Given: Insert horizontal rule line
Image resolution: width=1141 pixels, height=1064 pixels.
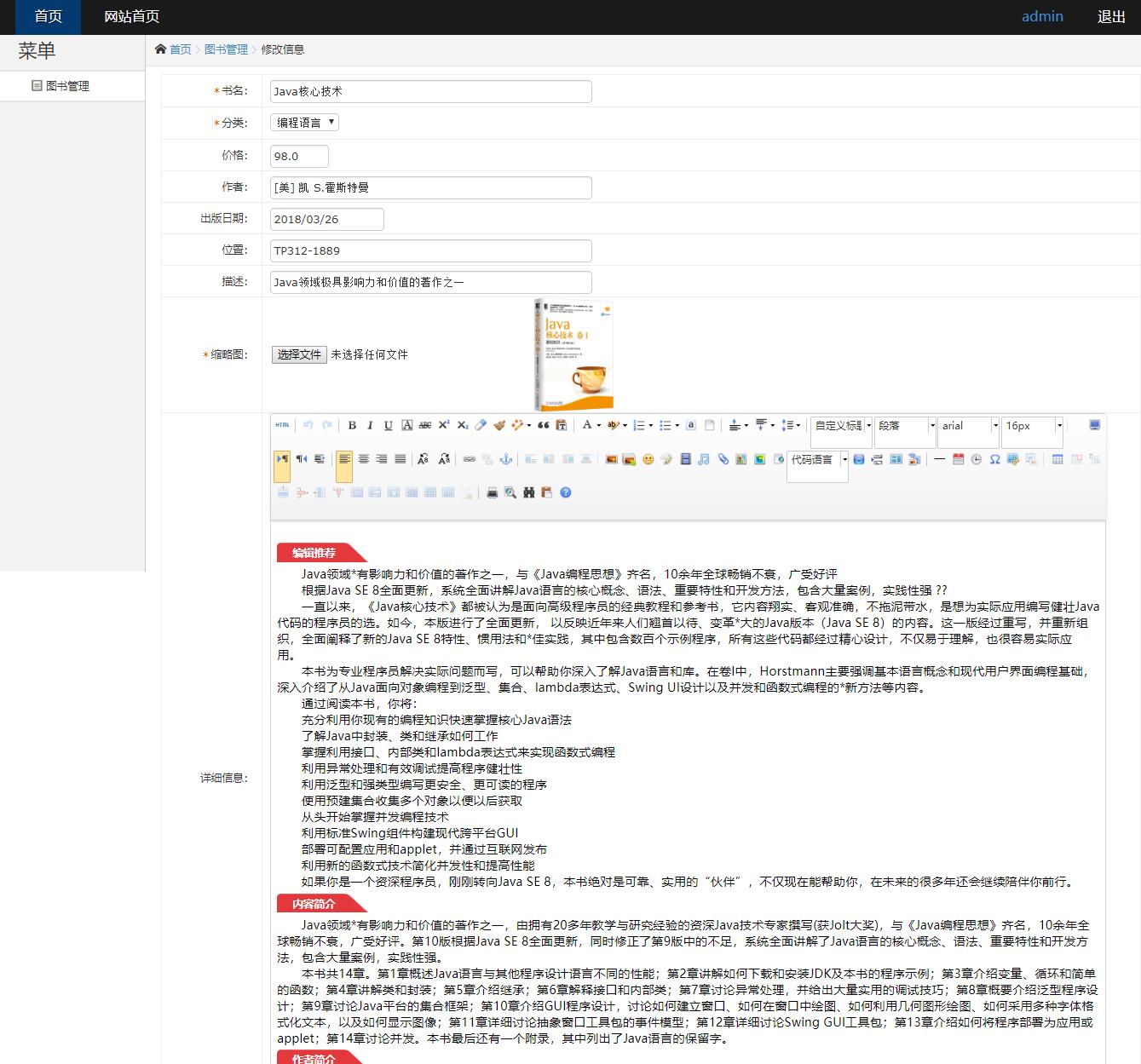Looking at the screenshot, I should click(x=939, y=459).
